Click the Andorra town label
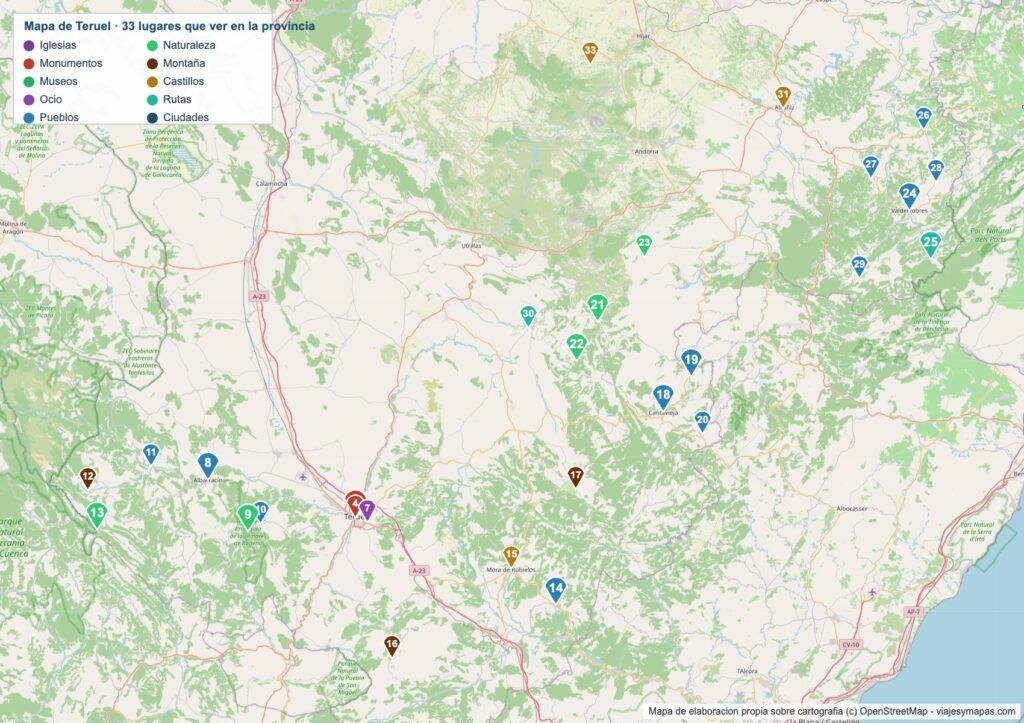Screen dimensions: 1024x723 pyautogui.click(x=647, y=152)
